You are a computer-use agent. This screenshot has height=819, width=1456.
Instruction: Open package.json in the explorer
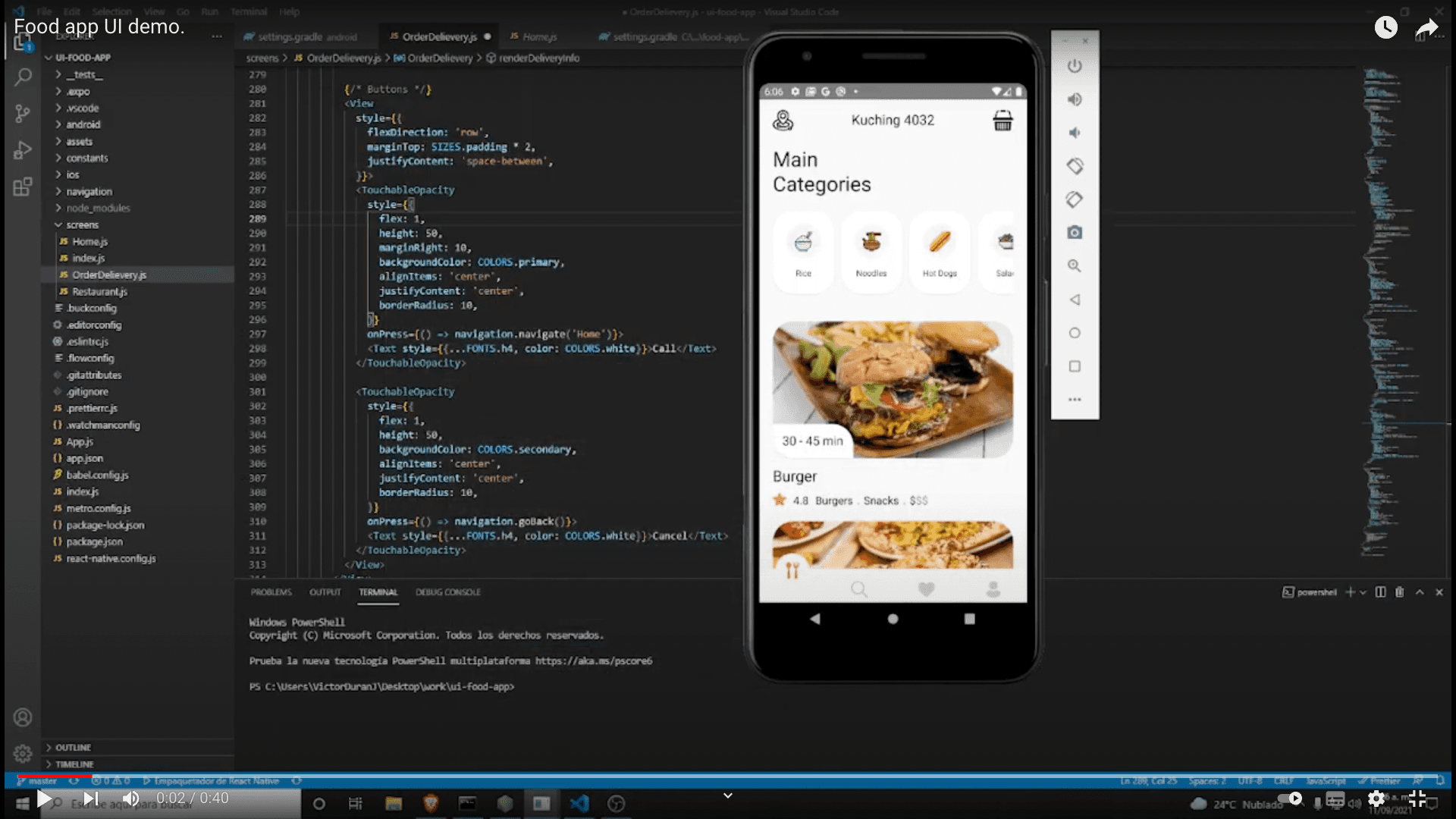tap(93, 541)
